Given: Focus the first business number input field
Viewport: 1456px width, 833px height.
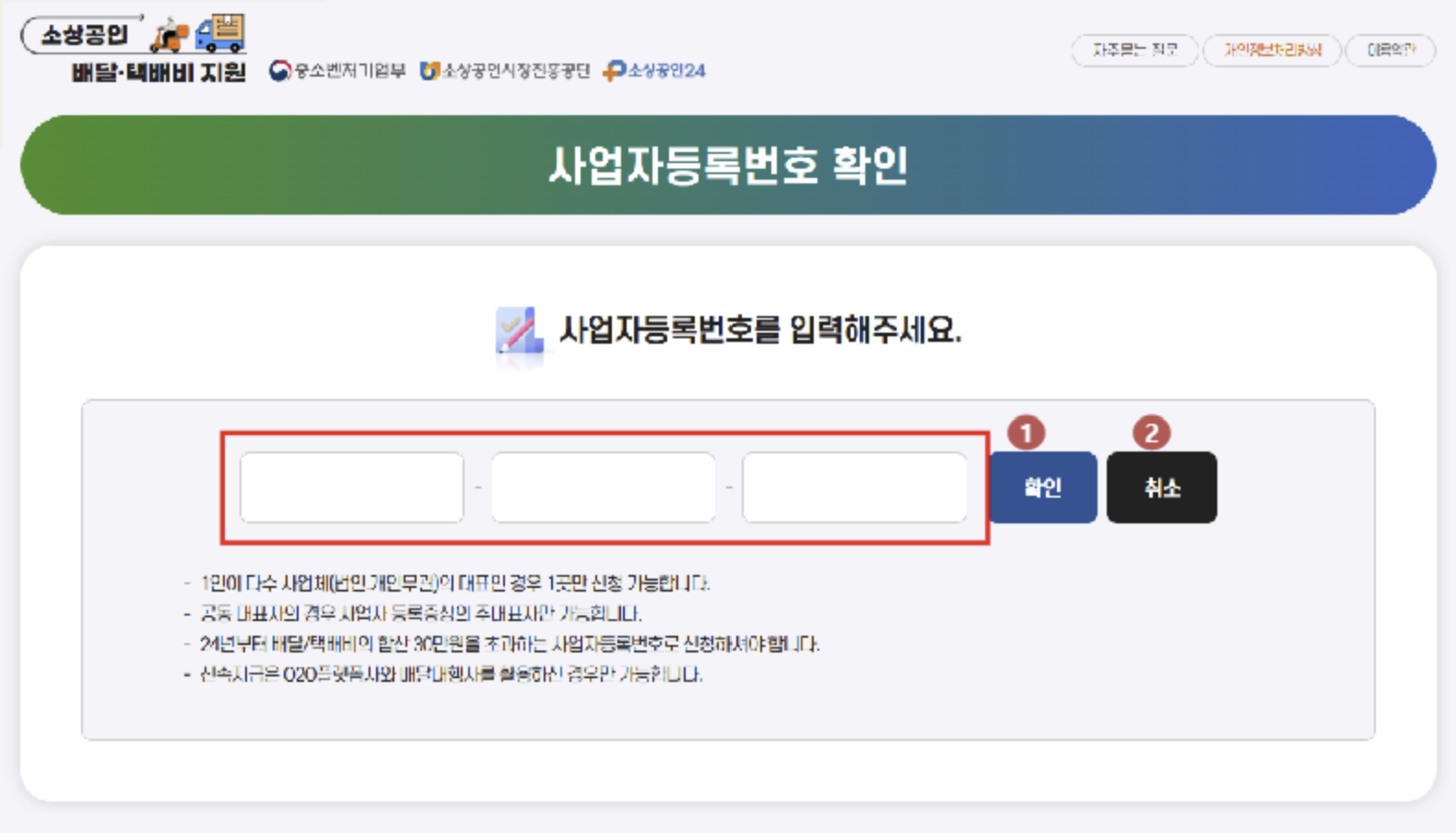Looking at the screenshot, I should point(352,487).
